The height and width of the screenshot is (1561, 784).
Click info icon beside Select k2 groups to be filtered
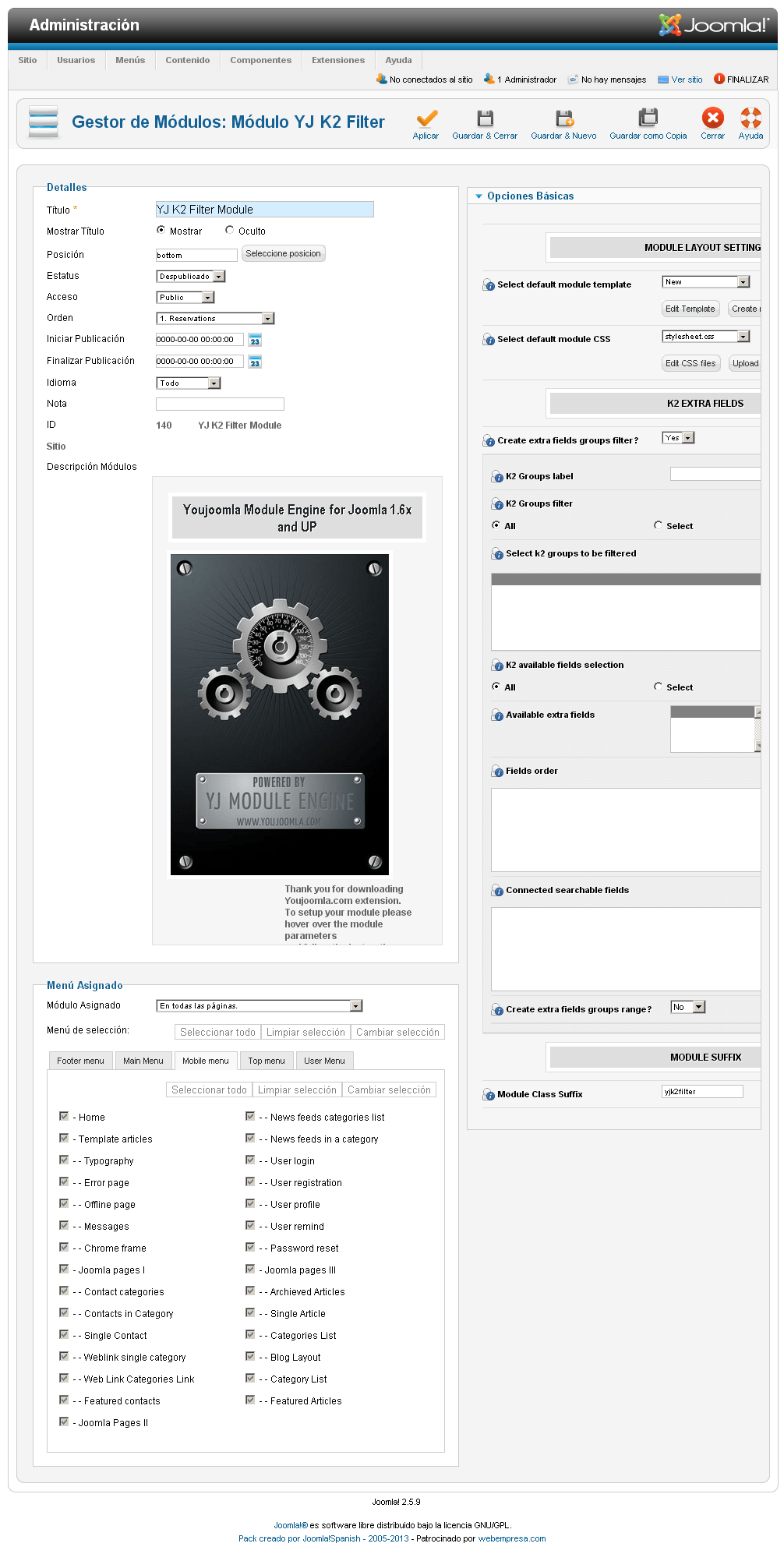pos(497,554)
